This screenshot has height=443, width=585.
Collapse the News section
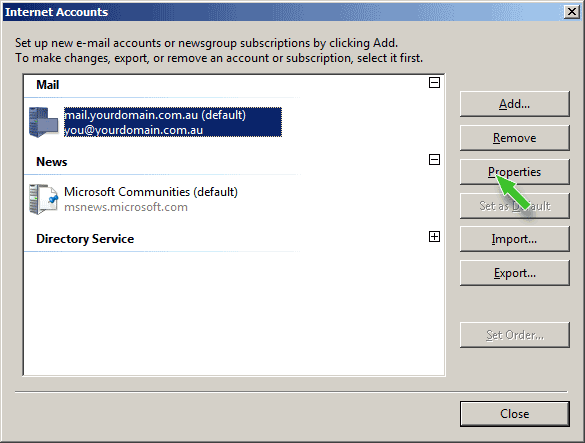tap(434, 160)
